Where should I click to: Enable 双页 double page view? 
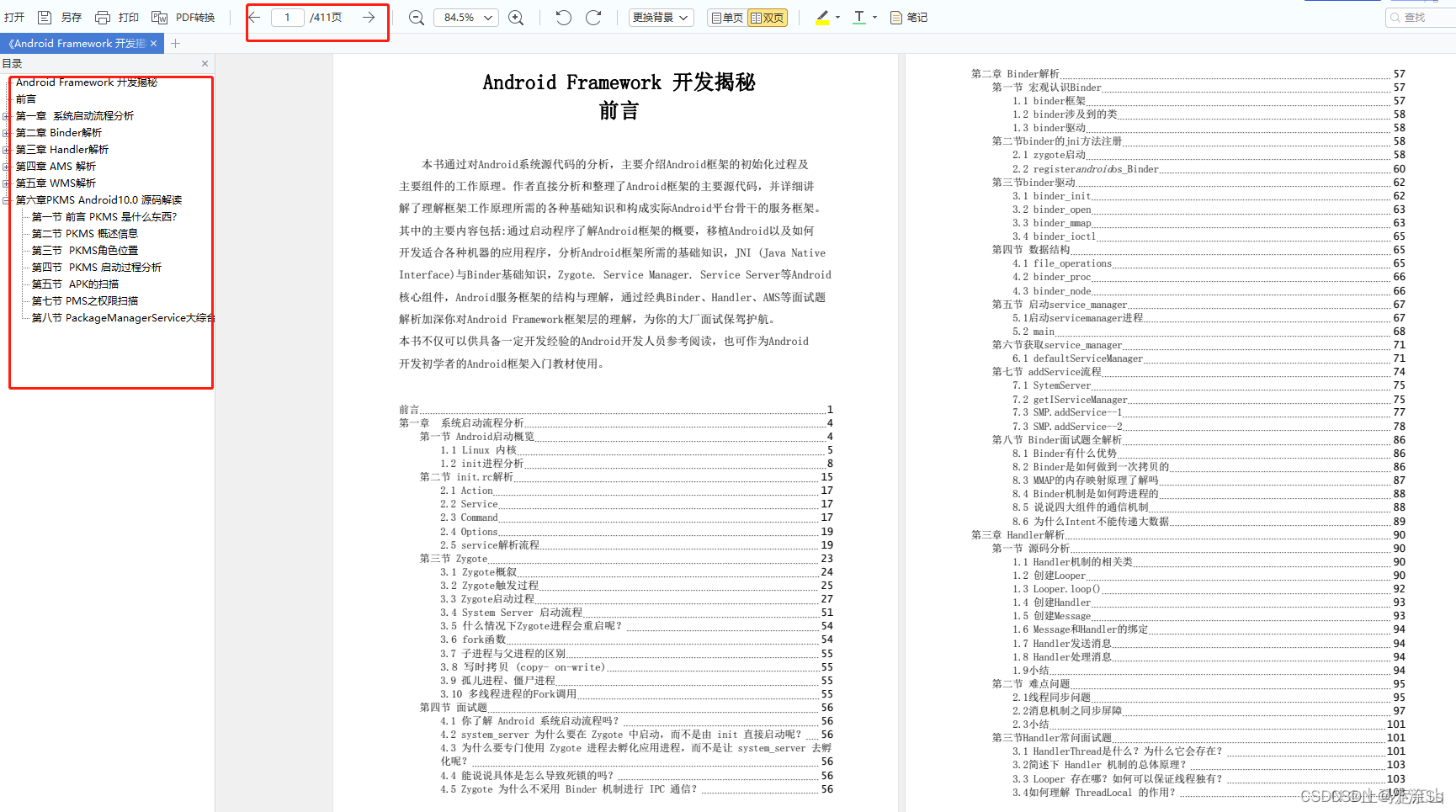pyautogui.click(x=767, y=17)
